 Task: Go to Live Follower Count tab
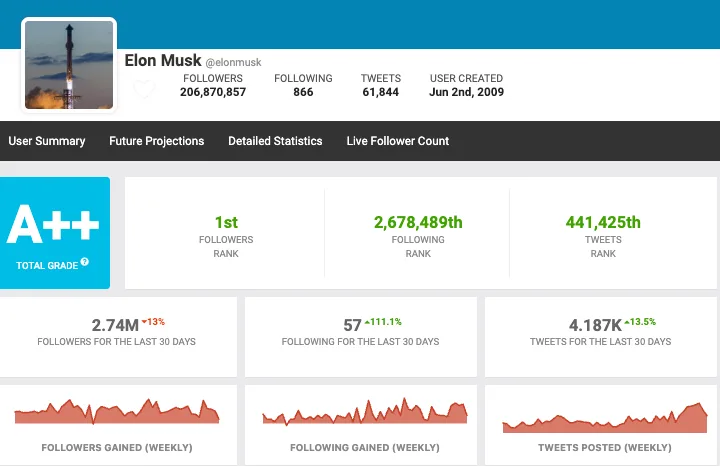point(398,141)
